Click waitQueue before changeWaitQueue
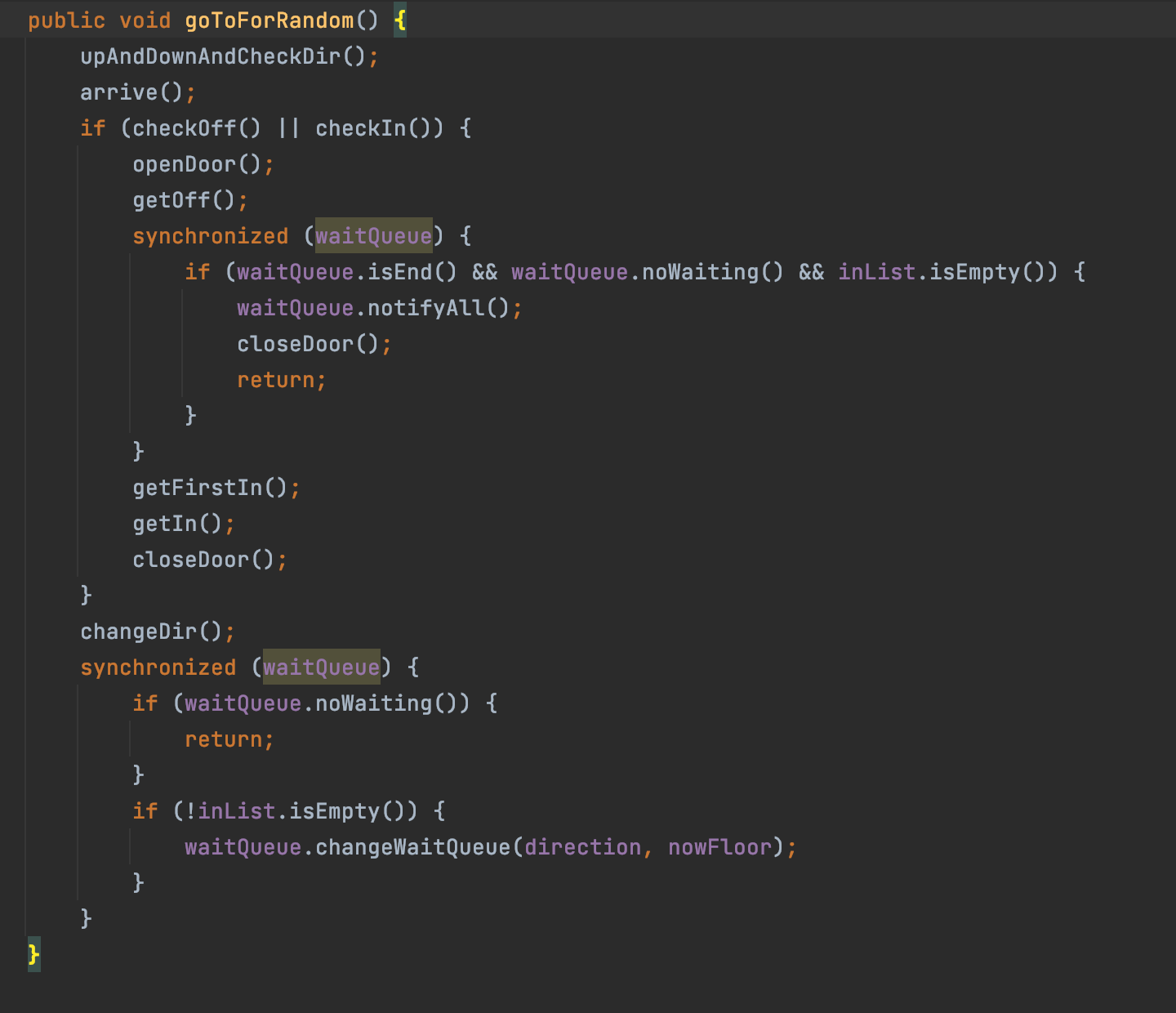Image resolution: width=1176 pixels, height=1013 pixels. [x=243, y=846]
